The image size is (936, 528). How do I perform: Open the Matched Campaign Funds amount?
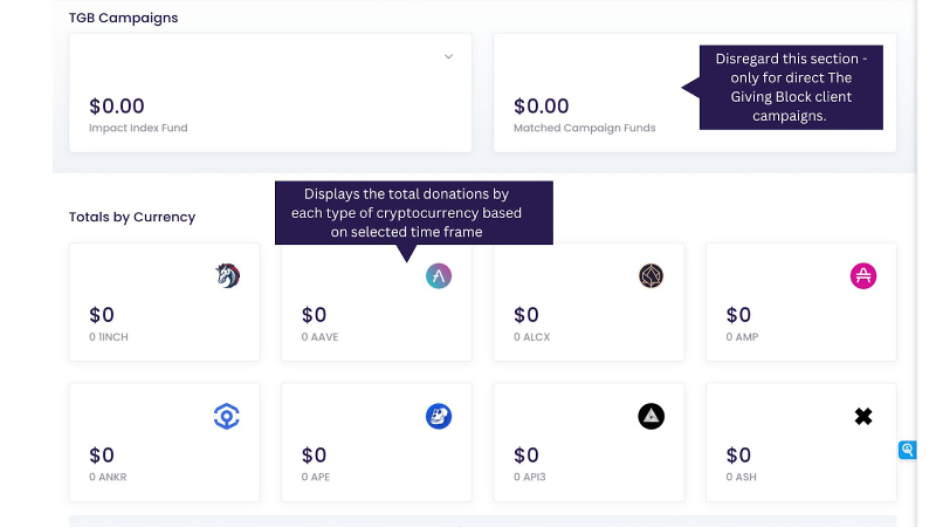click(x=541, y=106)
